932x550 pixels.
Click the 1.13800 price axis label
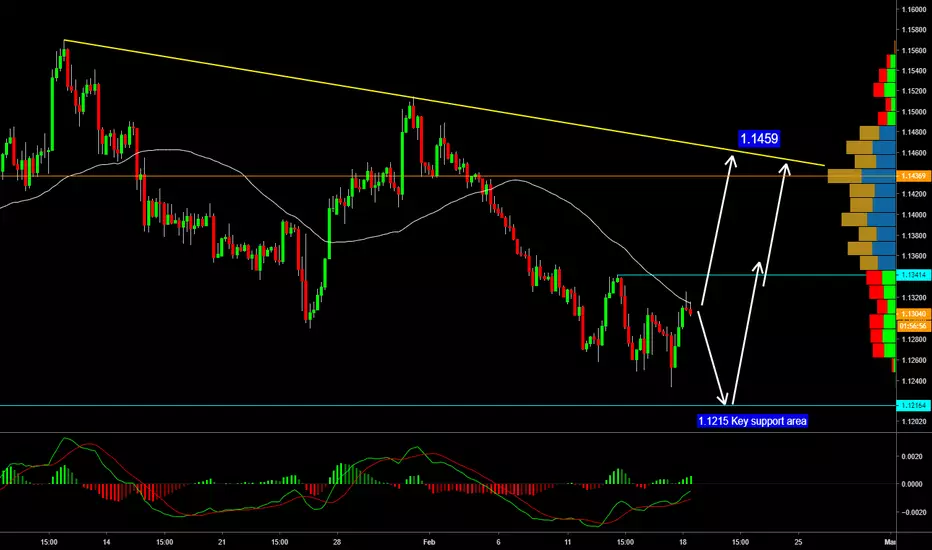(x=914, y=235)
